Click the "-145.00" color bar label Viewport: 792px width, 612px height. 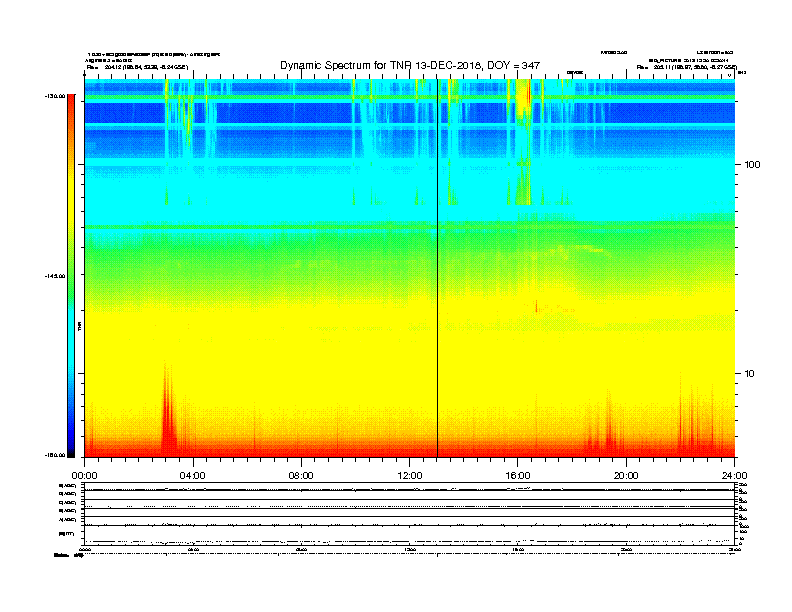[x=55, y=276]
